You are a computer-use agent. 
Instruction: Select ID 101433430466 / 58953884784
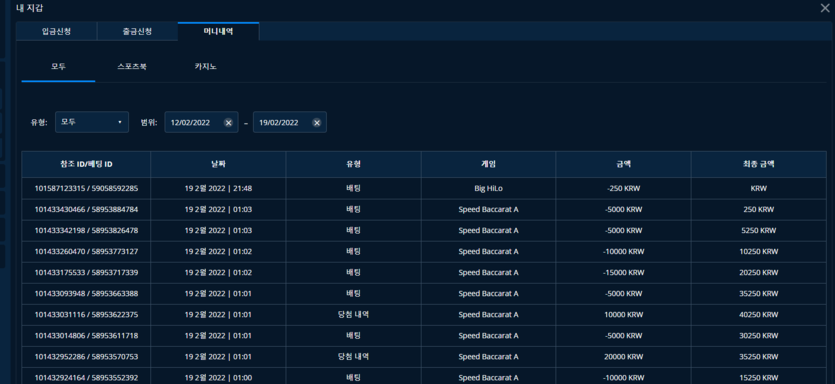(x=86, y=210)
